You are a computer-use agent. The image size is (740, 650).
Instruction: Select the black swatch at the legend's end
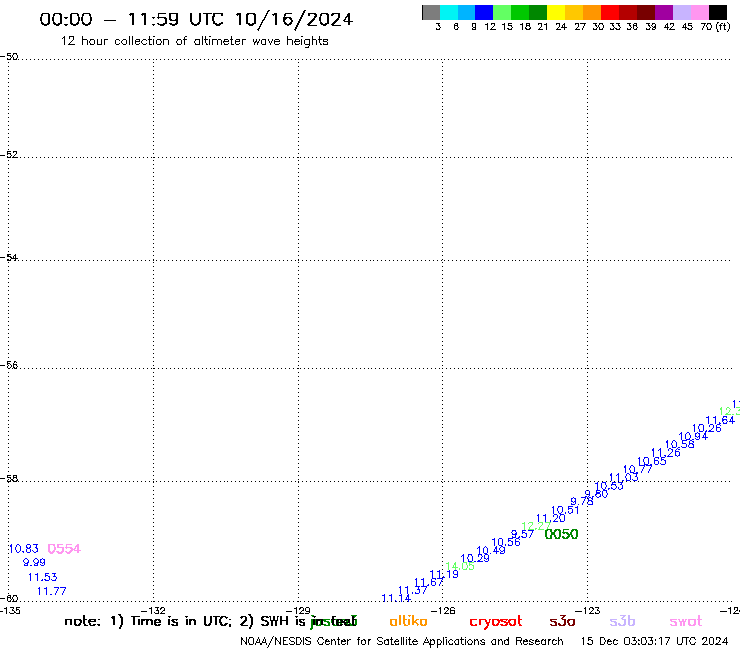[718, 12]
